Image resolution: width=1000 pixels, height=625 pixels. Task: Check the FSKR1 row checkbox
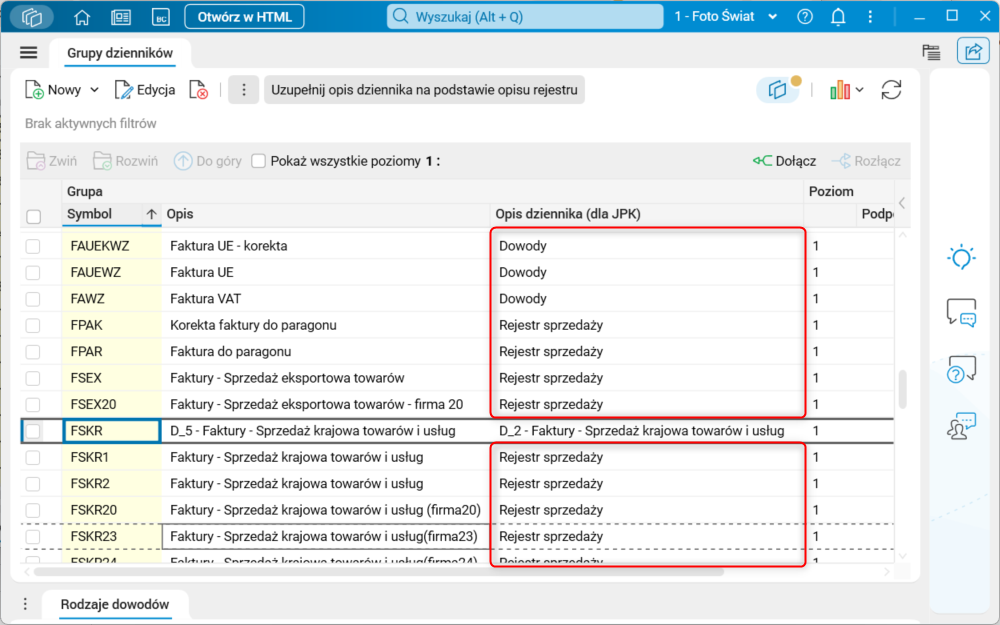[x=33, y=457]
